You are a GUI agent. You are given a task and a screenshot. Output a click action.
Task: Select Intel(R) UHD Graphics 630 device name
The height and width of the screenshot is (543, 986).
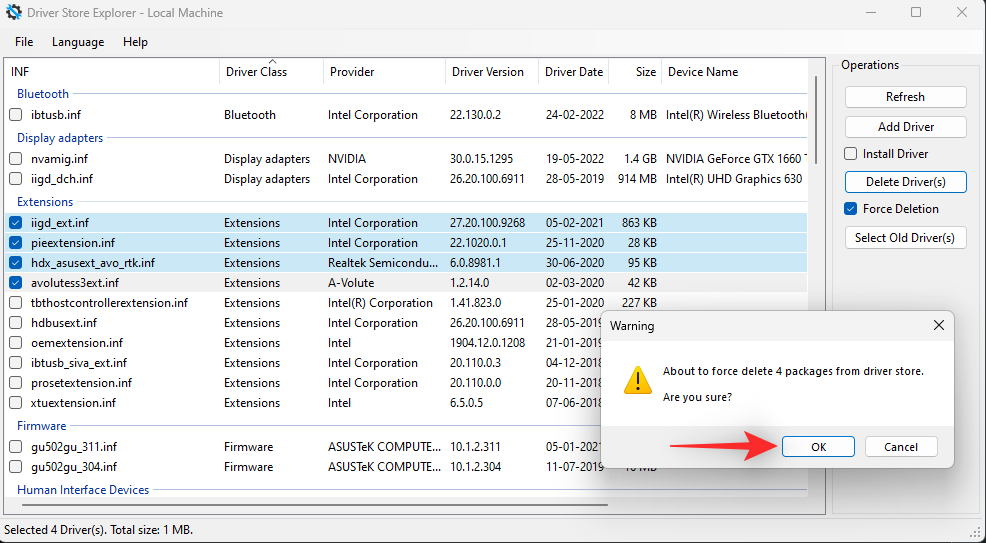coord(734,179)
